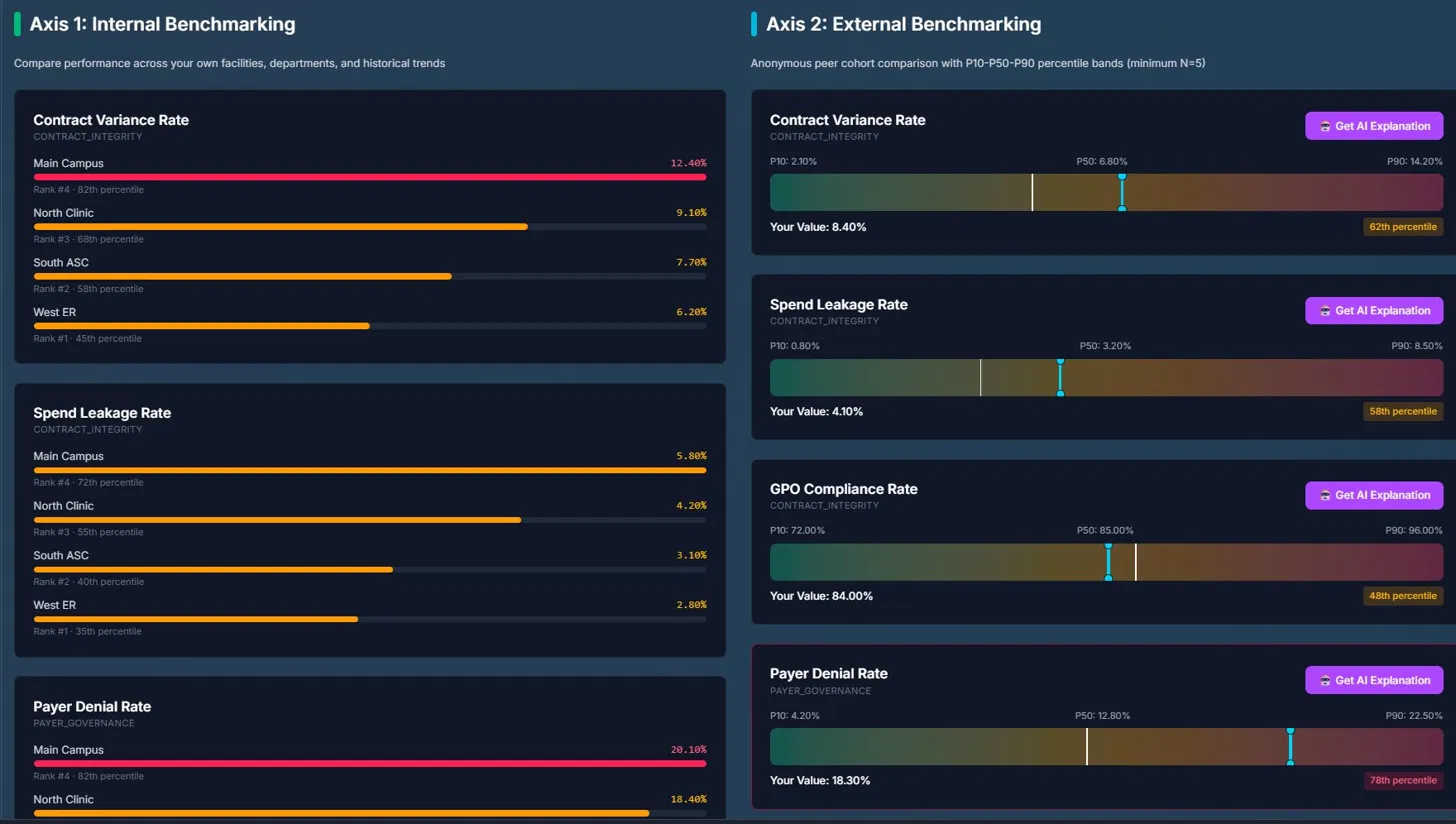Viewport: 1456px width, 824px height.
Task: Click external Contract Variance percentile band
Action: click(x=1106, y=192)
